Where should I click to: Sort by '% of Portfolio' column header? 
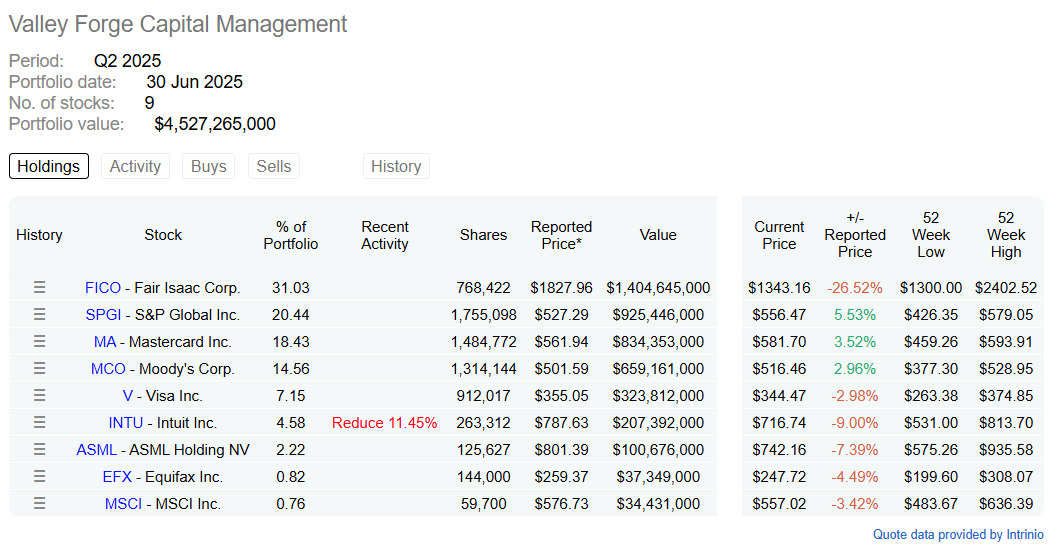pos(291,235)
